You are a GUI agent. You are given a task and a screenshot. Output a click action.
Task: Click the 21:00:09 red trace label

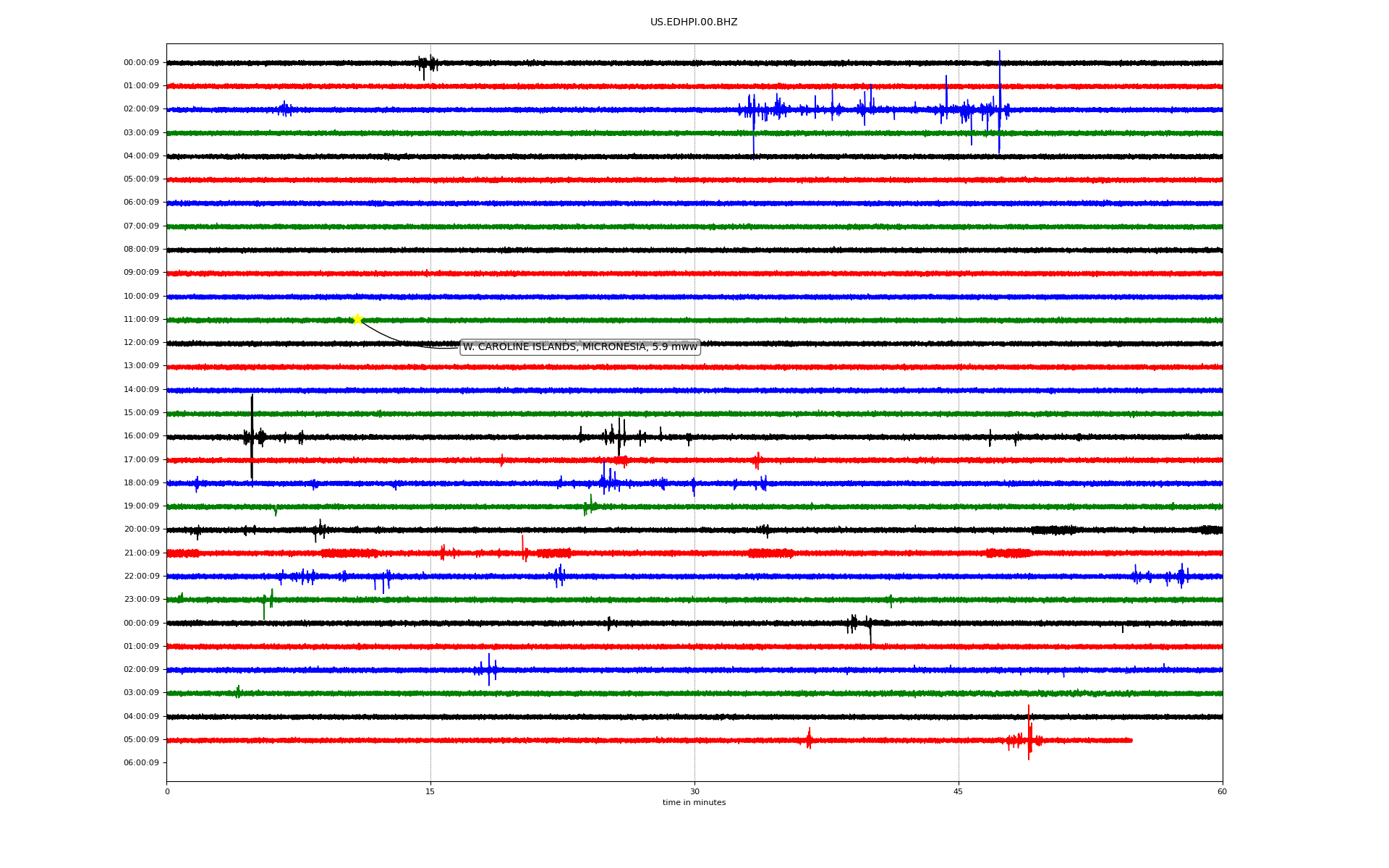tap(141, 553)
